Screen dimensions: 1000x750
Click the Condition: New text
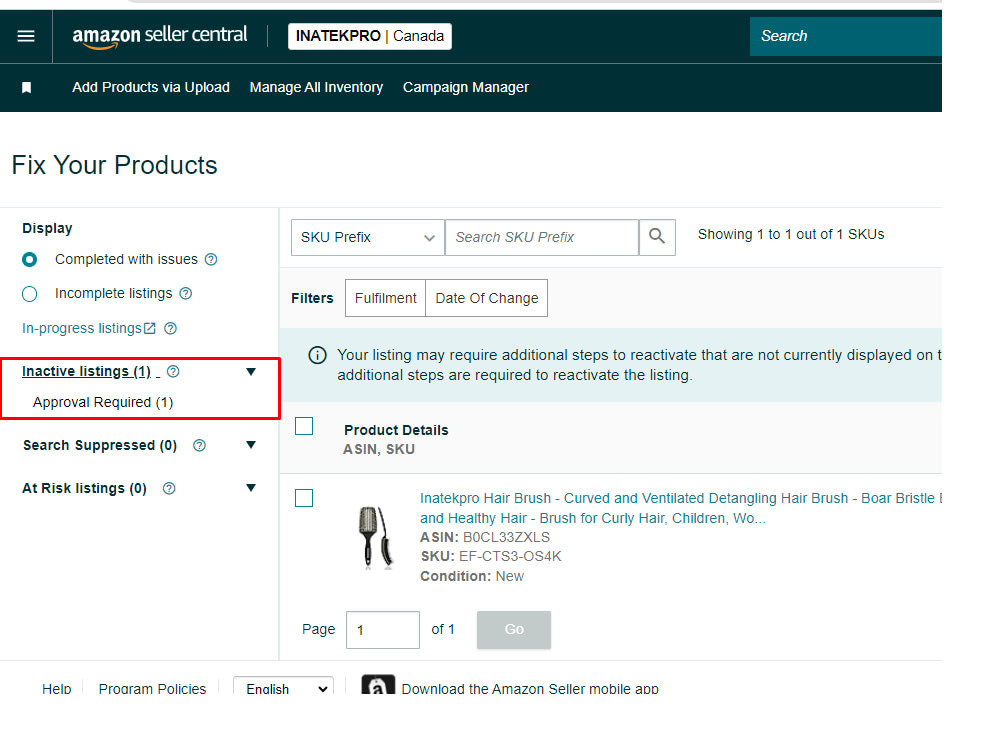click(472, 576)
